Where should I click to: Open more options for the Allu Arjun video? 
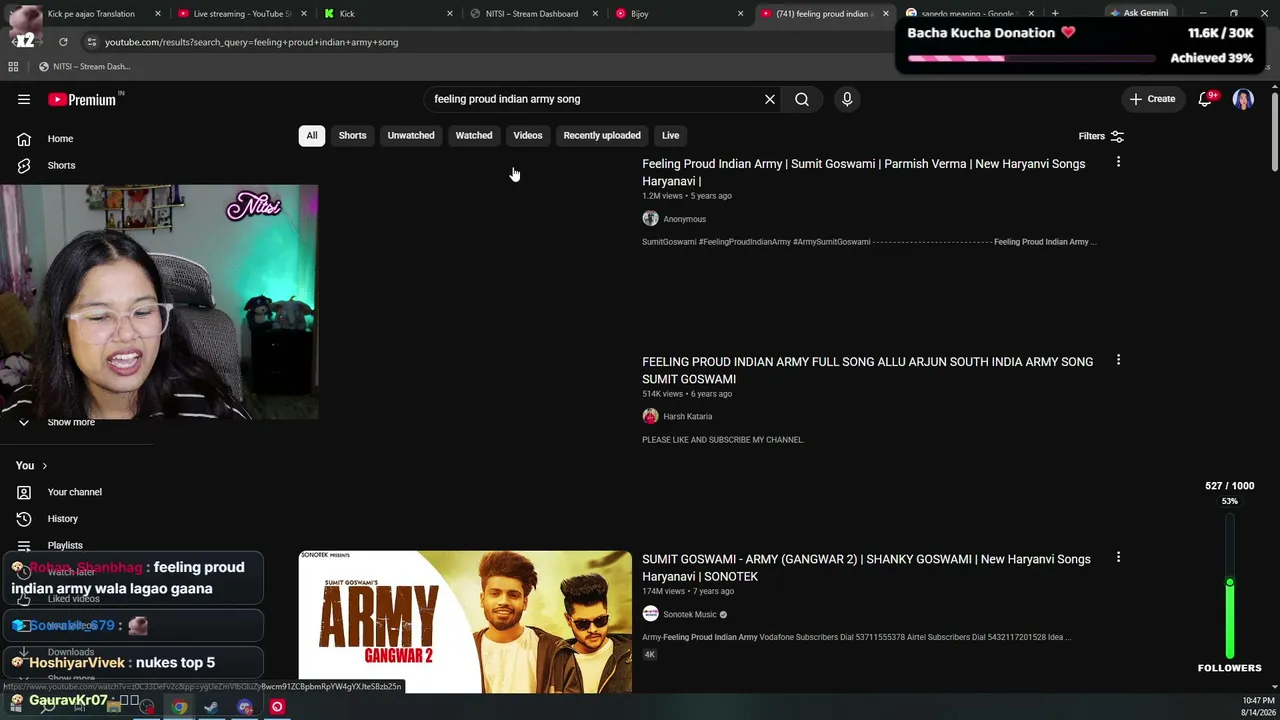pyautogui.click(x=1118, y=360)
